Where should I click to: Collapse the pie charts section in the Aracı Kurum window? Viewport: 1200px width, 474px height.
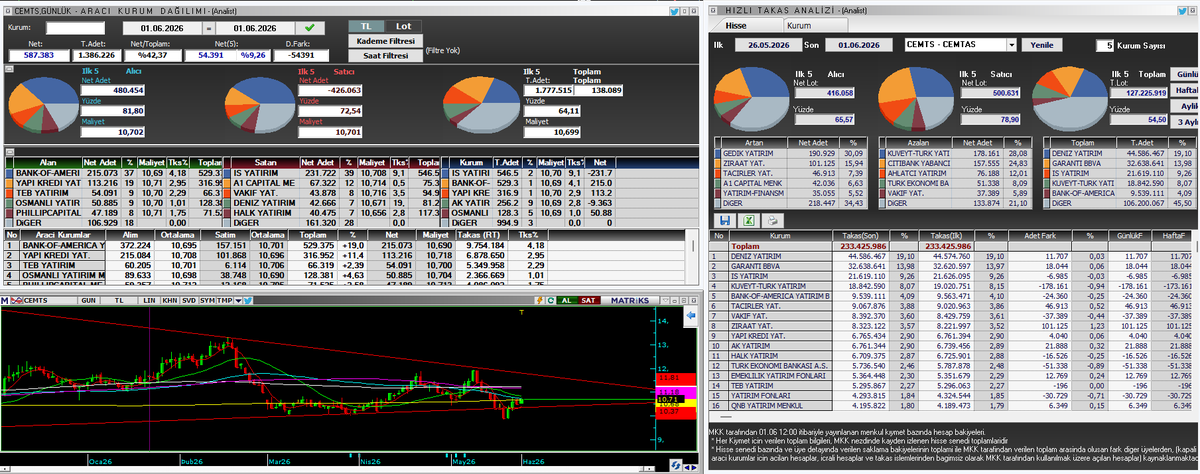click(9, 69)
